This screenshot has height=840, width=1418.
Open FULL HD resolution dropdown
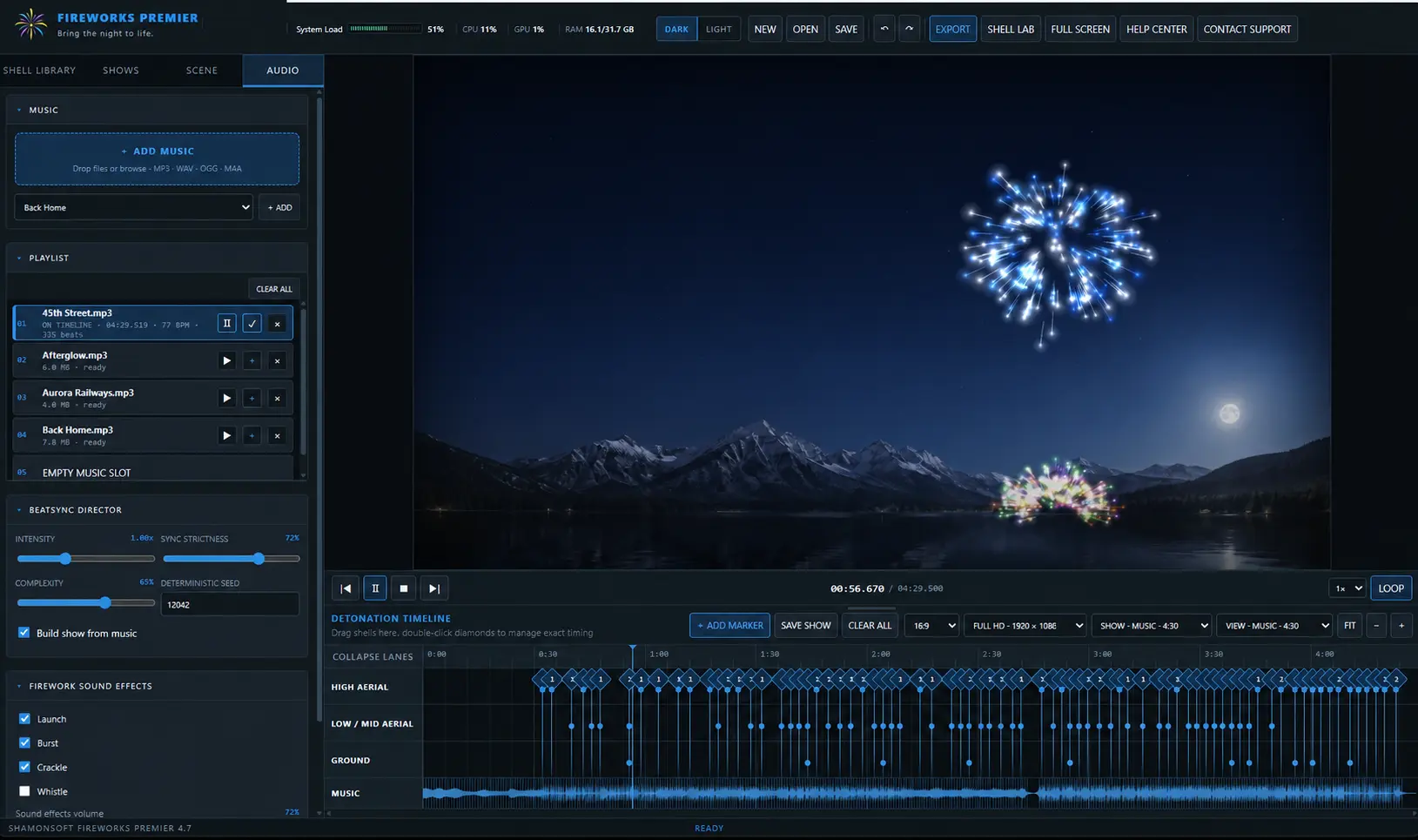point(1025,625)
